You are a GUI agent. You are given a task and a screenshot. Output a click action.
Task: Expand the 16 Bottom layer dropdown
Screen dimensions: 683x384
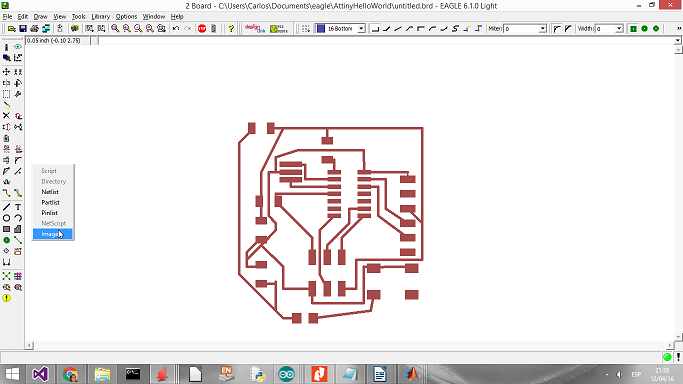(361, 29)
